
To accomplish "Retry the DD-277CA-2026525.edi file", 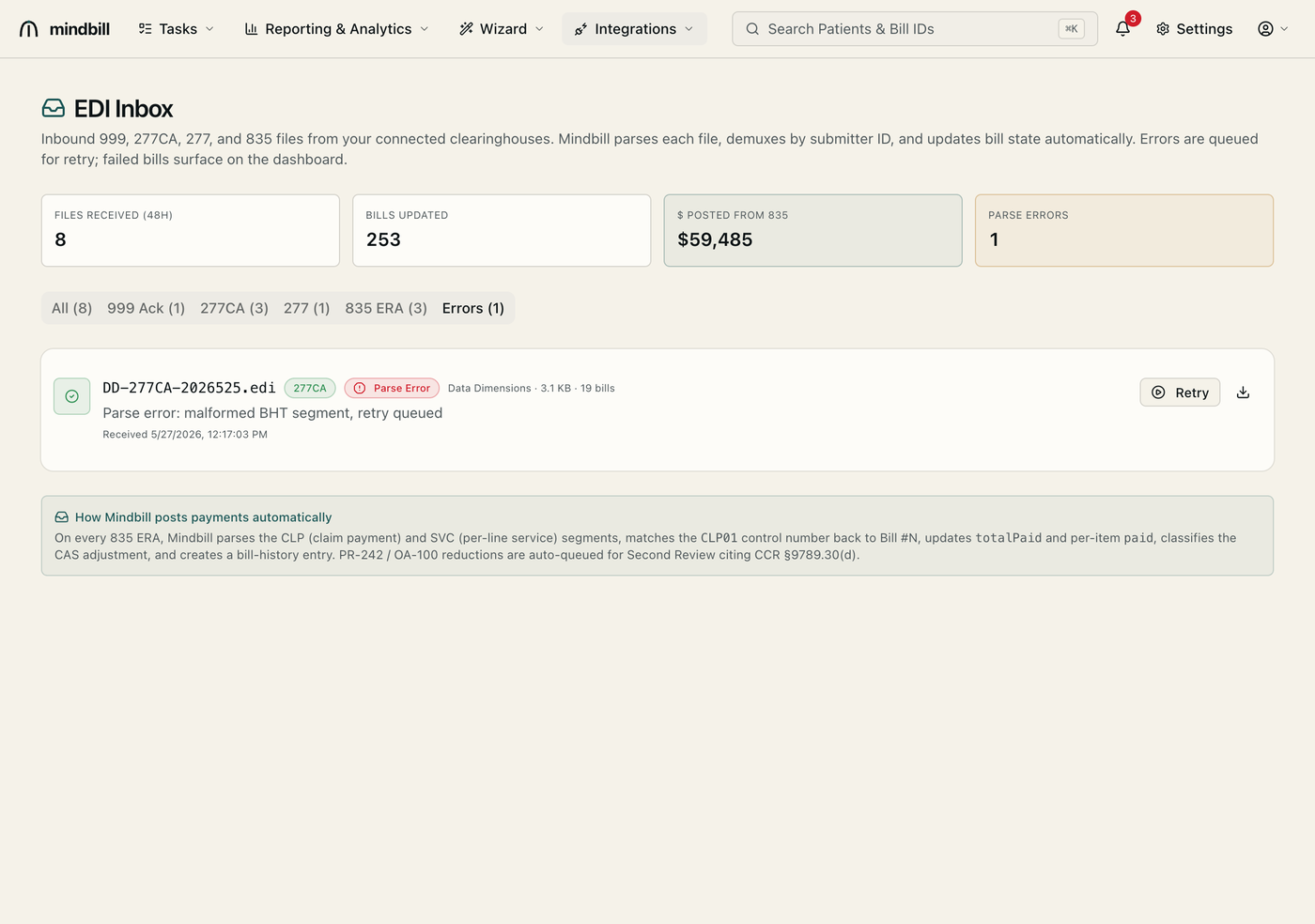I will pyautogui.click(x=1180, y=393).
